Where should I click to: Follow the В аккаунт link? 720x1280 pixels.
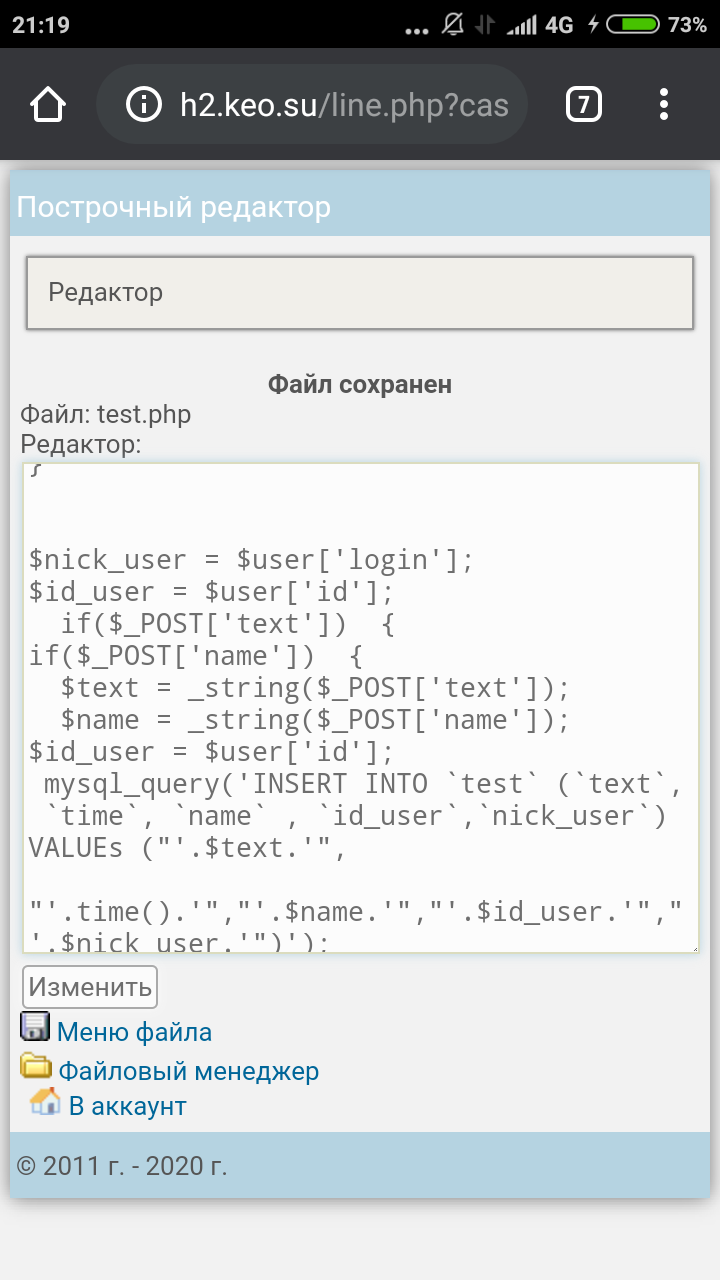[x=127, y=1106]
